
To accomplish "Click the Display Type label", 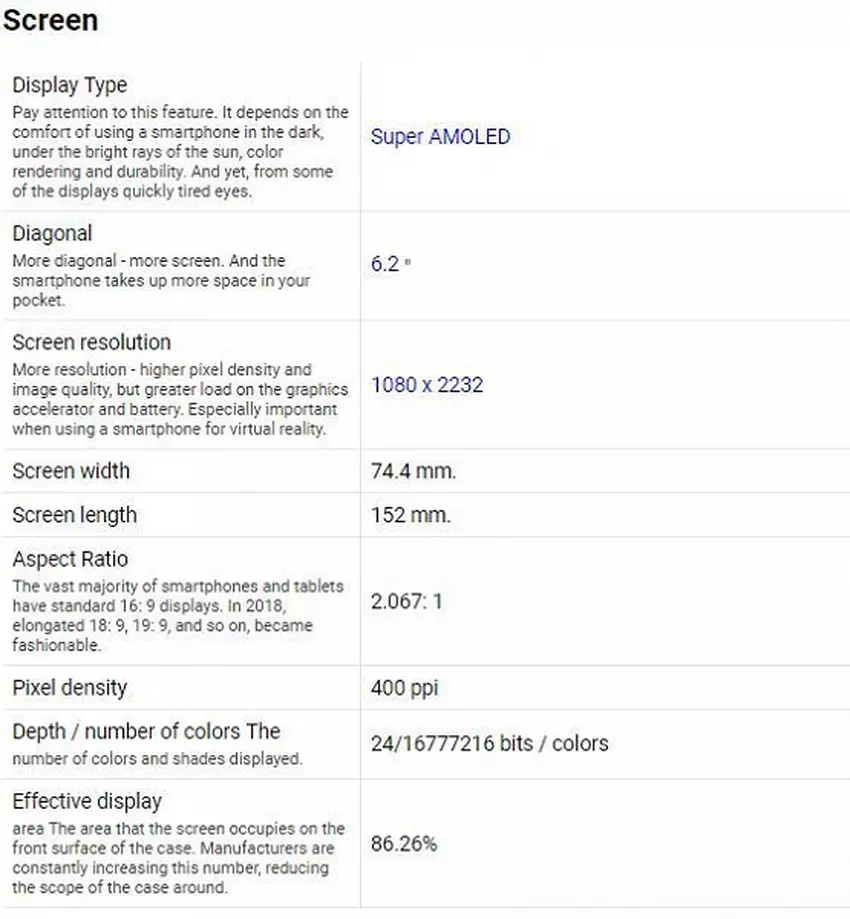I will (x=70, y=86).
